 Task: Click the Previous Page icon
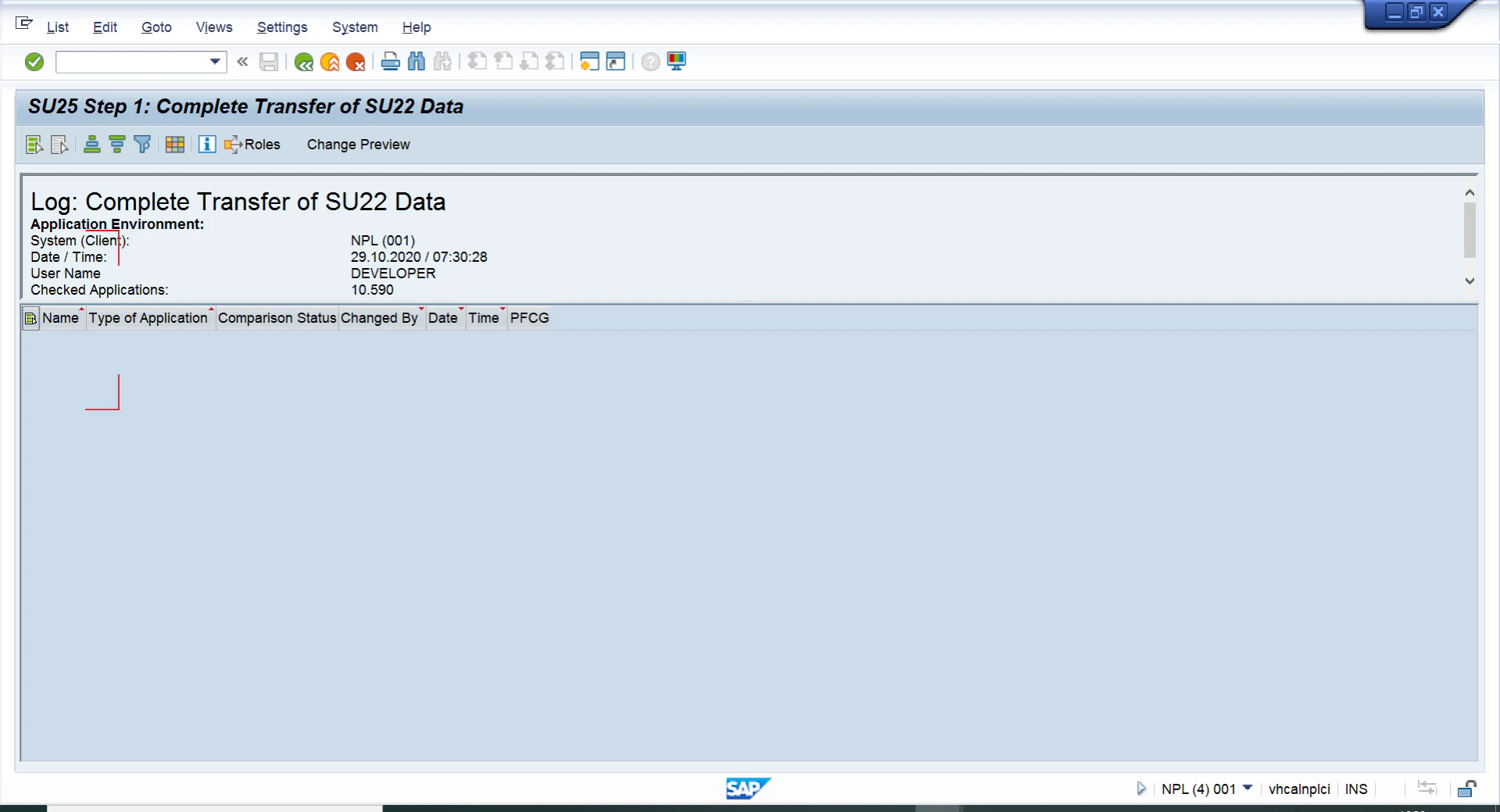[x=503, y=62]
